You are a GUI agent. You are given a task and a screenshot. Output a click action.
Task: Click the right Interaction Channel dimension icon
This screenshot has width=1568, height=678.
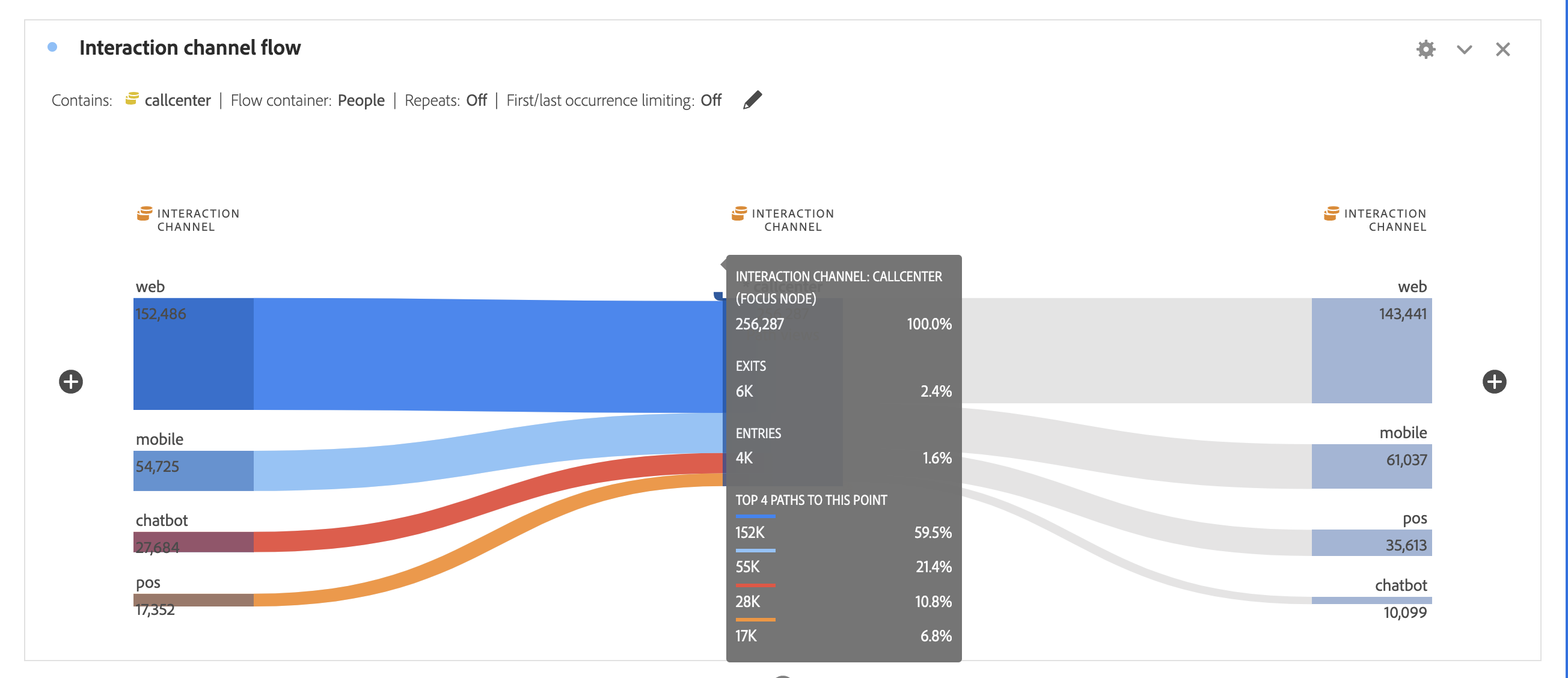[x=1331, y=213]
